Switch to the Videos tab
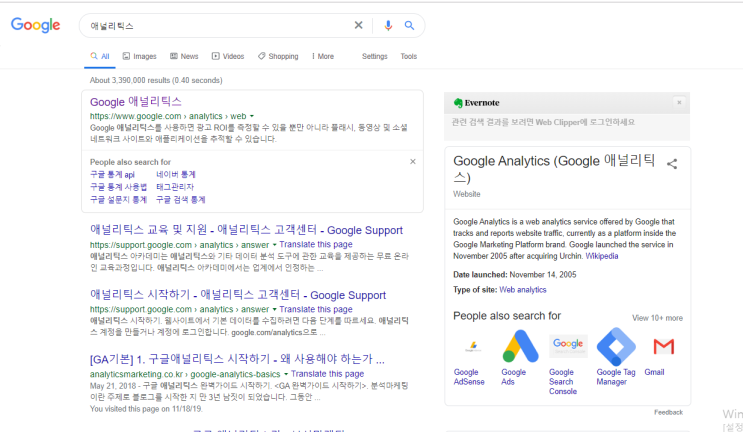Viewport: 743px width, 432px height. (228, 56)
